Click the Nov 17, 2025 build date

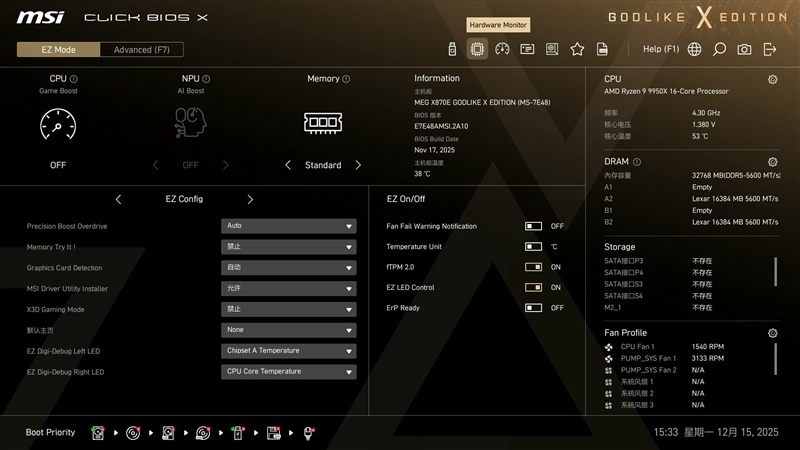click(x=434, y=150)
